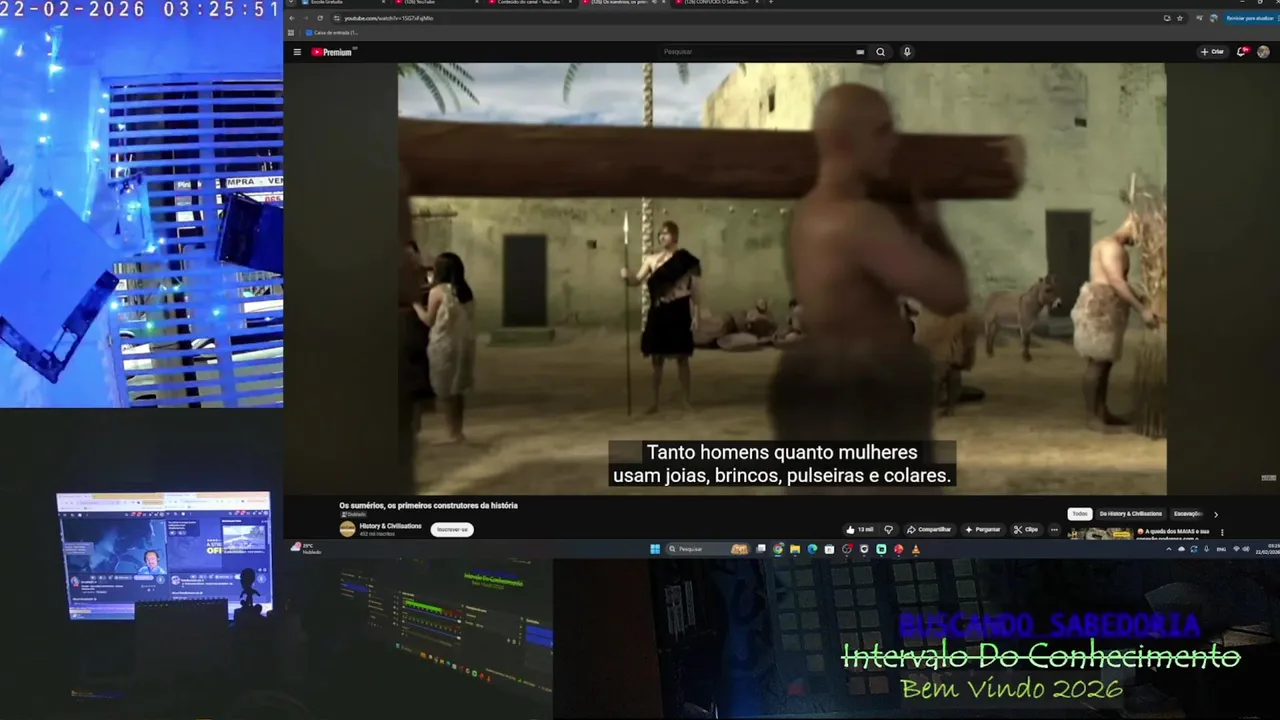Image resolution: width=1280 pixels, height=720 pixels.
Task: Dislike the video with thumbs-down
Action: 888,530
